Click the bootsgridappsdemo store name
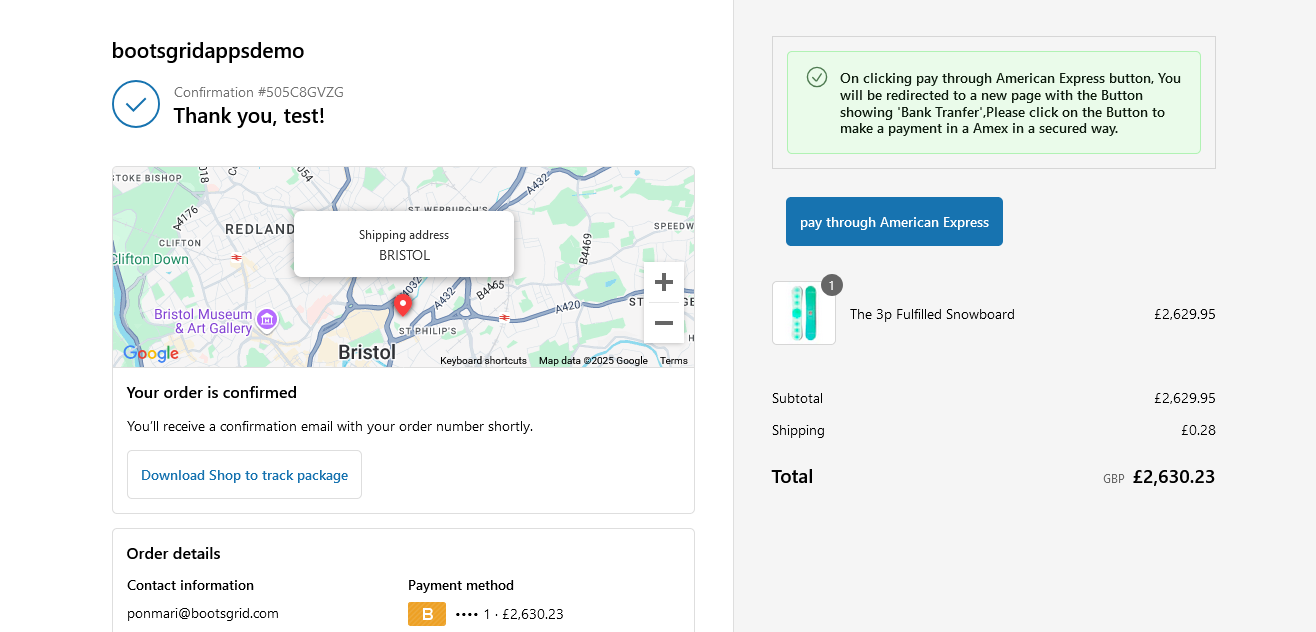 click(208, 50)
